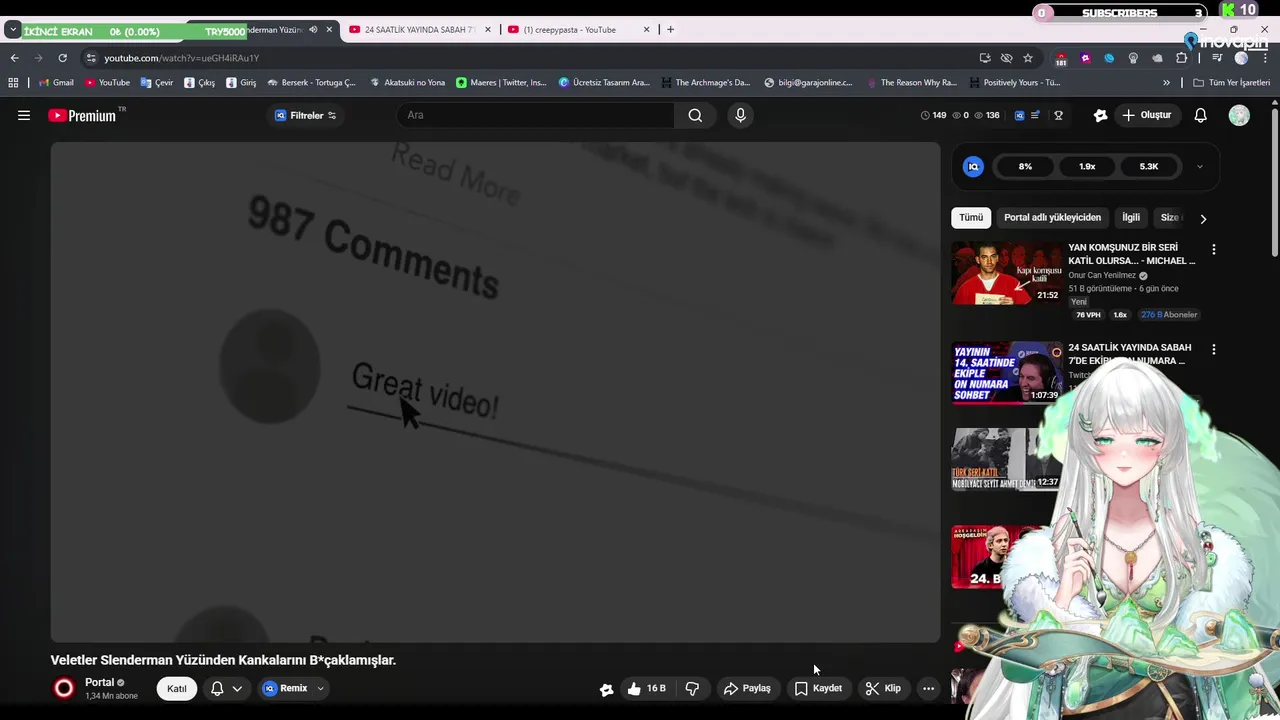Open new browser tab with plus
1280x720 pixels.
click(670, 30)
